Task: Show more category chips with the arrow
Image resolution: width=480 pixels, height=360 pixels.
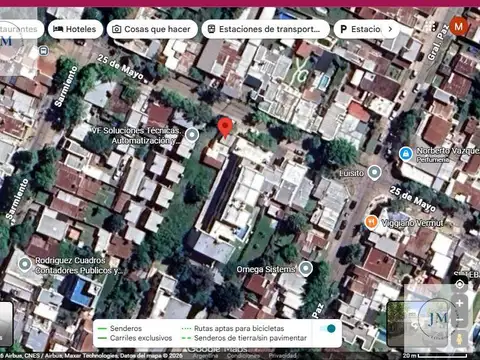Action: pos(390,29)
